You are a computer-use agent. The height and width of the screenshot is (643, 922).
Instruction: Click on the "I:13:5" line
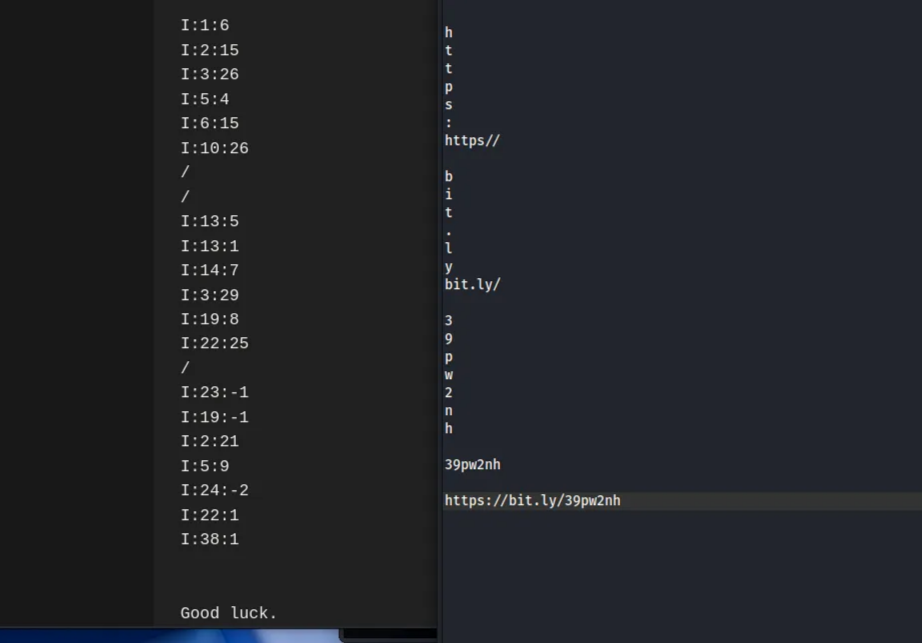coord(209,222)
